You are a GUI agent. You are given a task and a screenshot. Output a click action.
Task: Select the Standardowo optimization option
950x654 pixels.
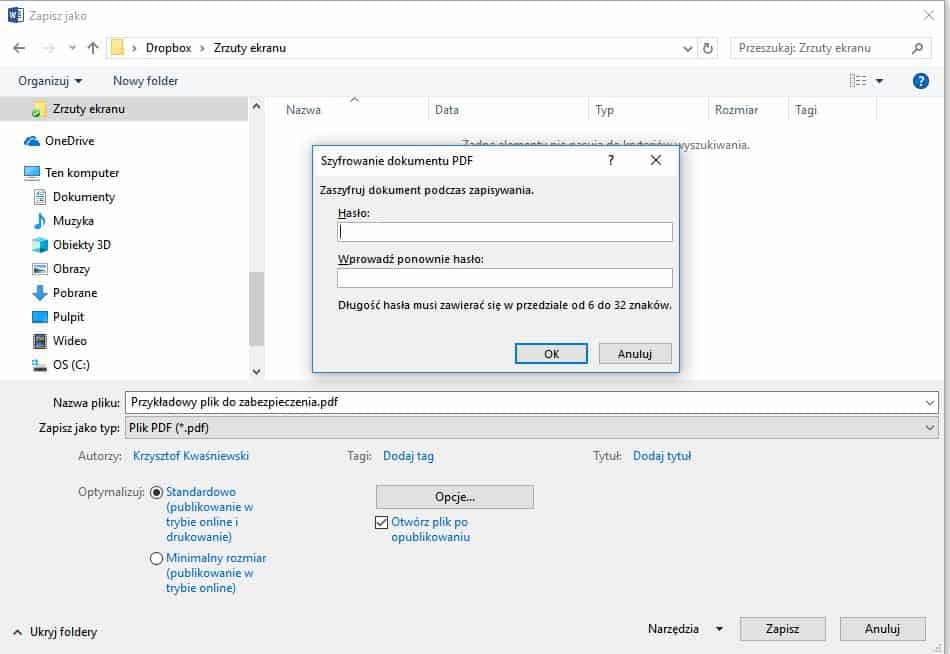click(156, 491)
